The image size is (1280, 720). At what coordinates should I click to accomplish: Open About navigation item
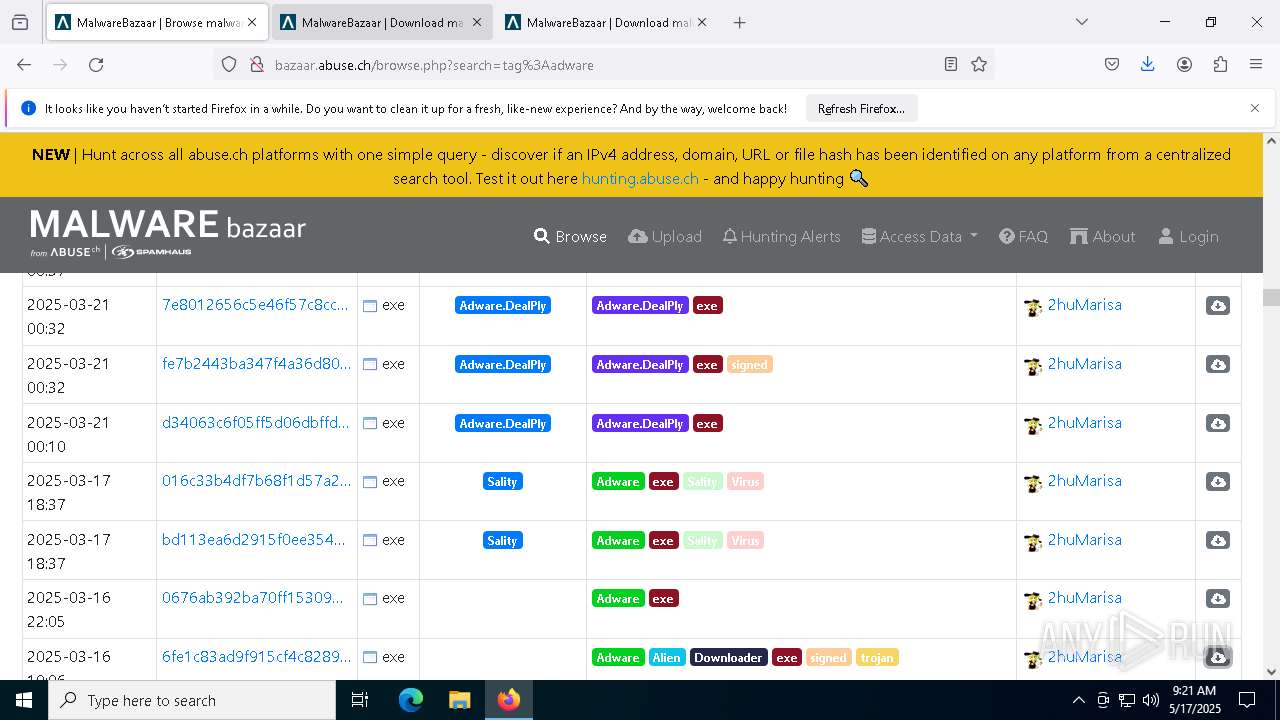click(x=1102, y=236)
